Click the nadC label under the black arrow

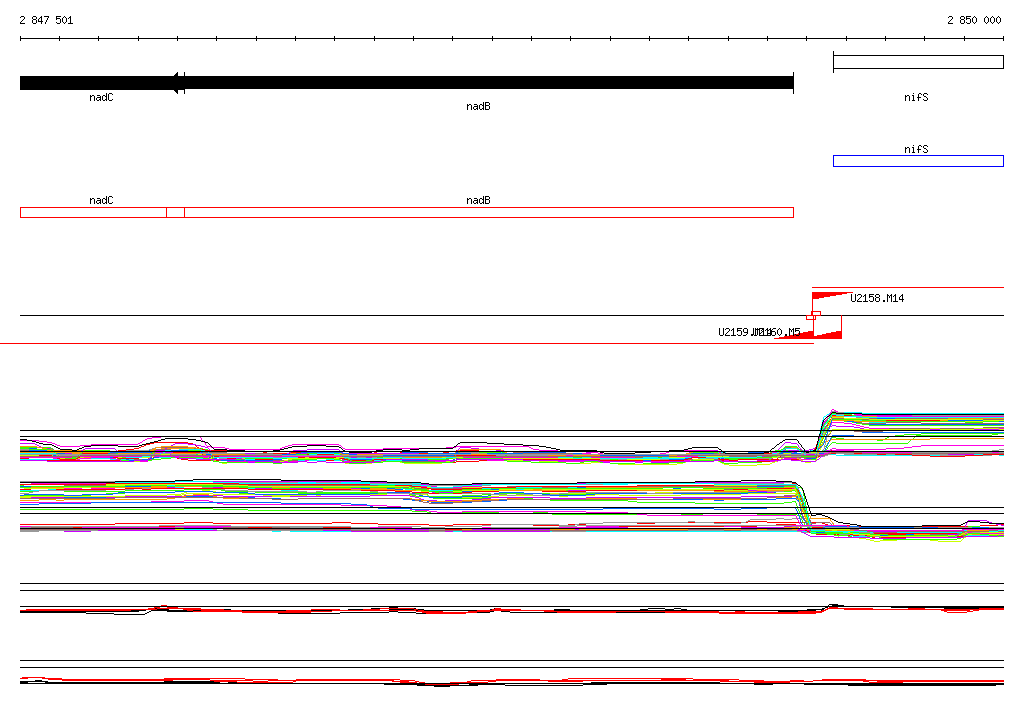coord(101,97)
